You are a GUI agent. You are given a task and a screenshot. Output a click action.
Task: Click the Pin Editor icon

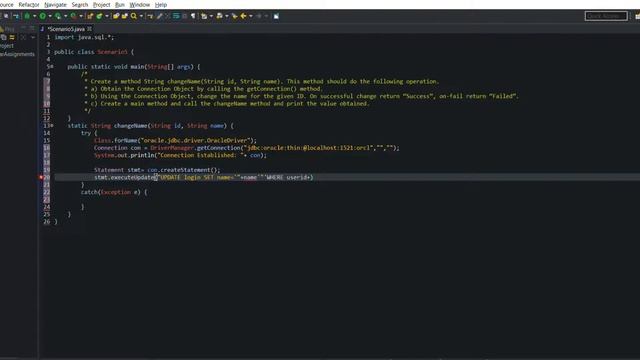tap(276, 16)
